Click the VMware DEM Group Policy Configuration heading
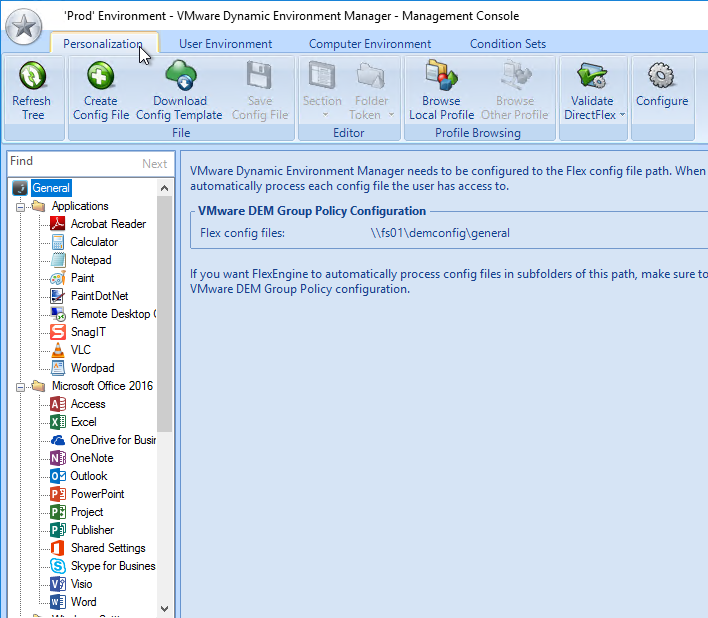This screenshot has height=618, width=708. [x=312, y=211]
